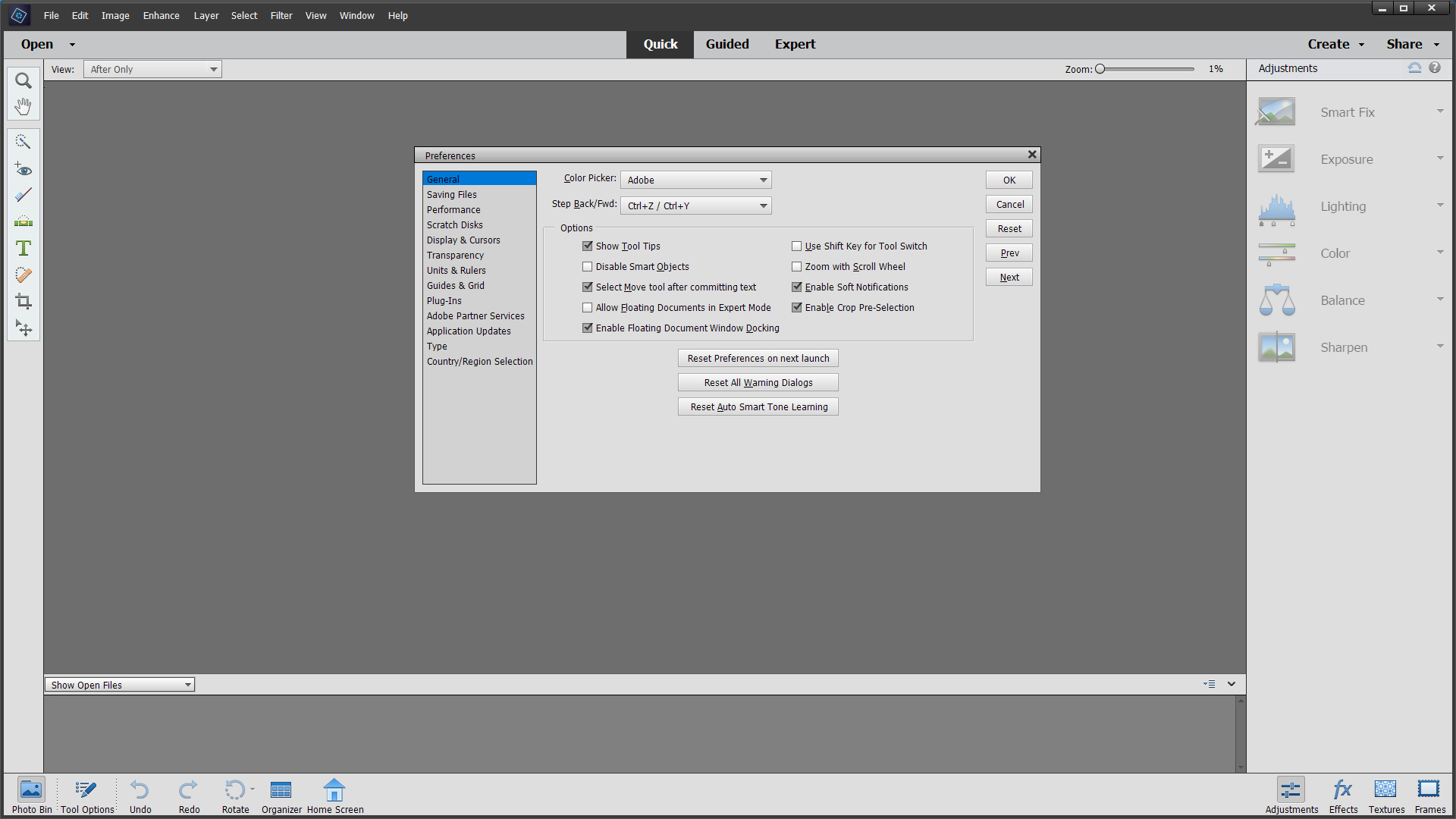Select the Horizontal Type tool
Image resolution: width=1456 pixels, height=819 pixels.
(x=23, y=248)
